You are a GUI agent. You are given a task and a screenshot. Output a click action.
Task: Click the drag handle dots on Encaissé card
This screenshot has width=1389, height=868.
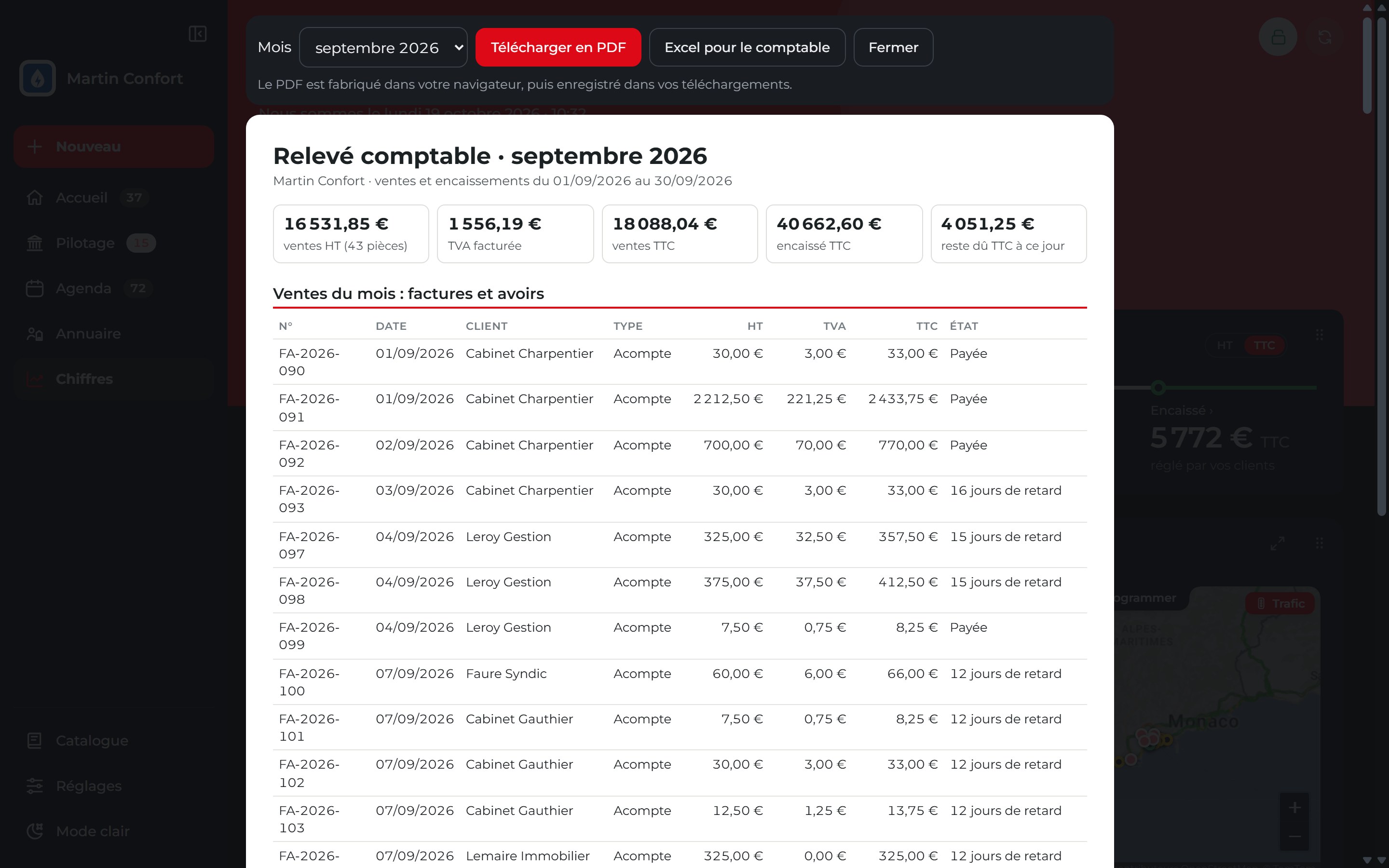[1320, 335]
